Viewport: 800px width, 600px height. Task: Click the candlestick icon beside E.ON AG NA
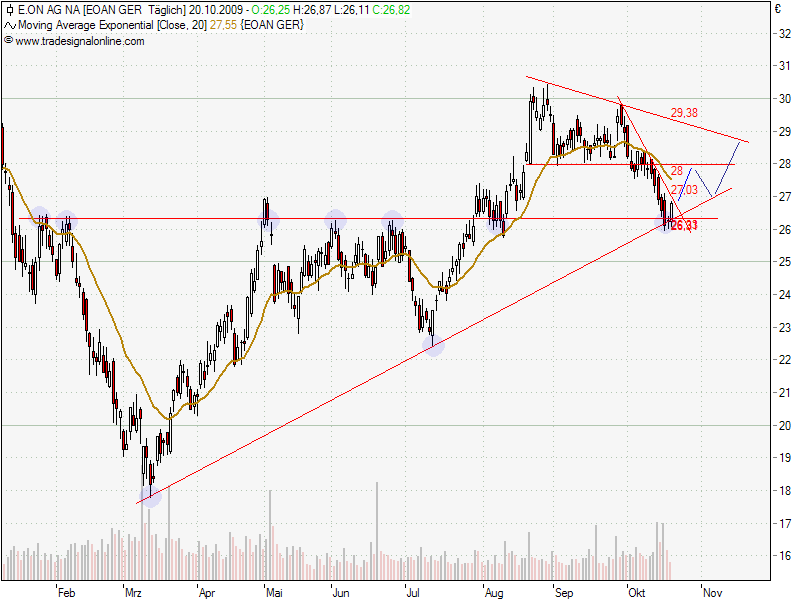point(9,10)
